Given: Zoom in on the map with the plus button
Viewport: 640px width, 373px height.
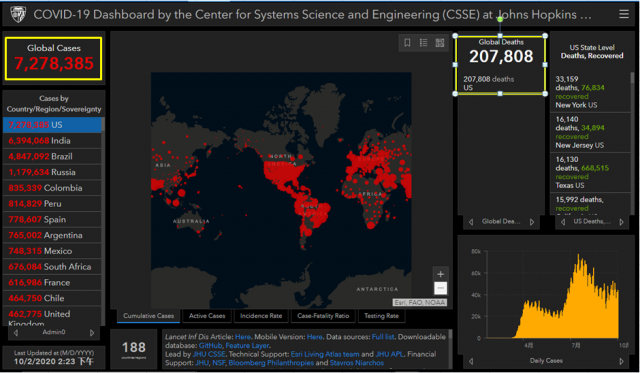Looking at the screenshot, I should 440,274.
